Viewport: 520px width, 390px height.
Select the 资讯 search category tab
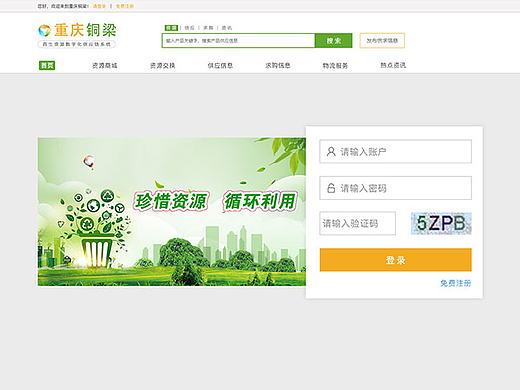click(x=227, y=28)
